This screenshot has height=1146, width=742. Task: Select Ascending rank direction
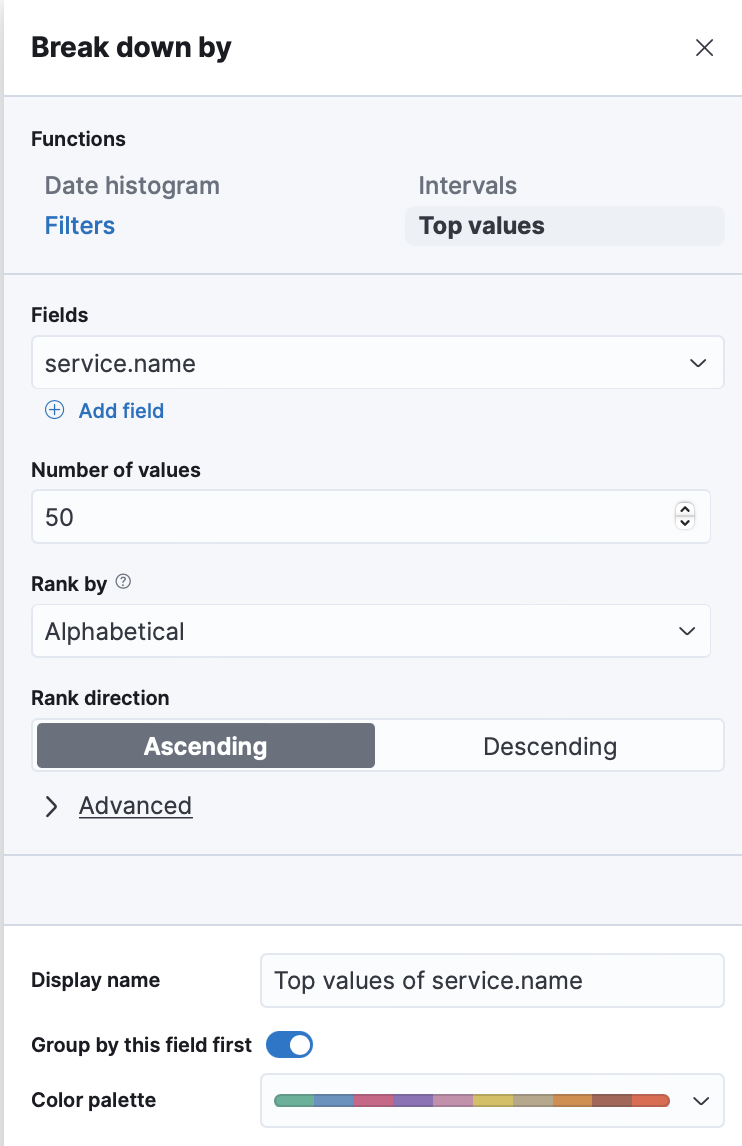[x=206, y=746]
